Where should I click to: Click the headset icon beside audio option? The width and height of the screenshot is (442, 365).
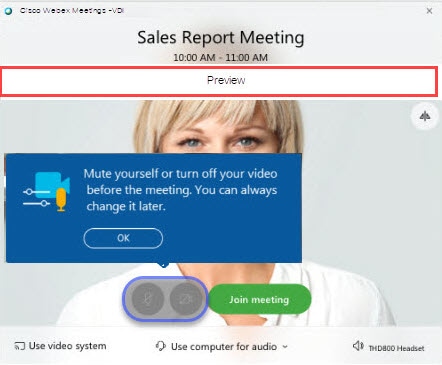(x=161, y=346)
